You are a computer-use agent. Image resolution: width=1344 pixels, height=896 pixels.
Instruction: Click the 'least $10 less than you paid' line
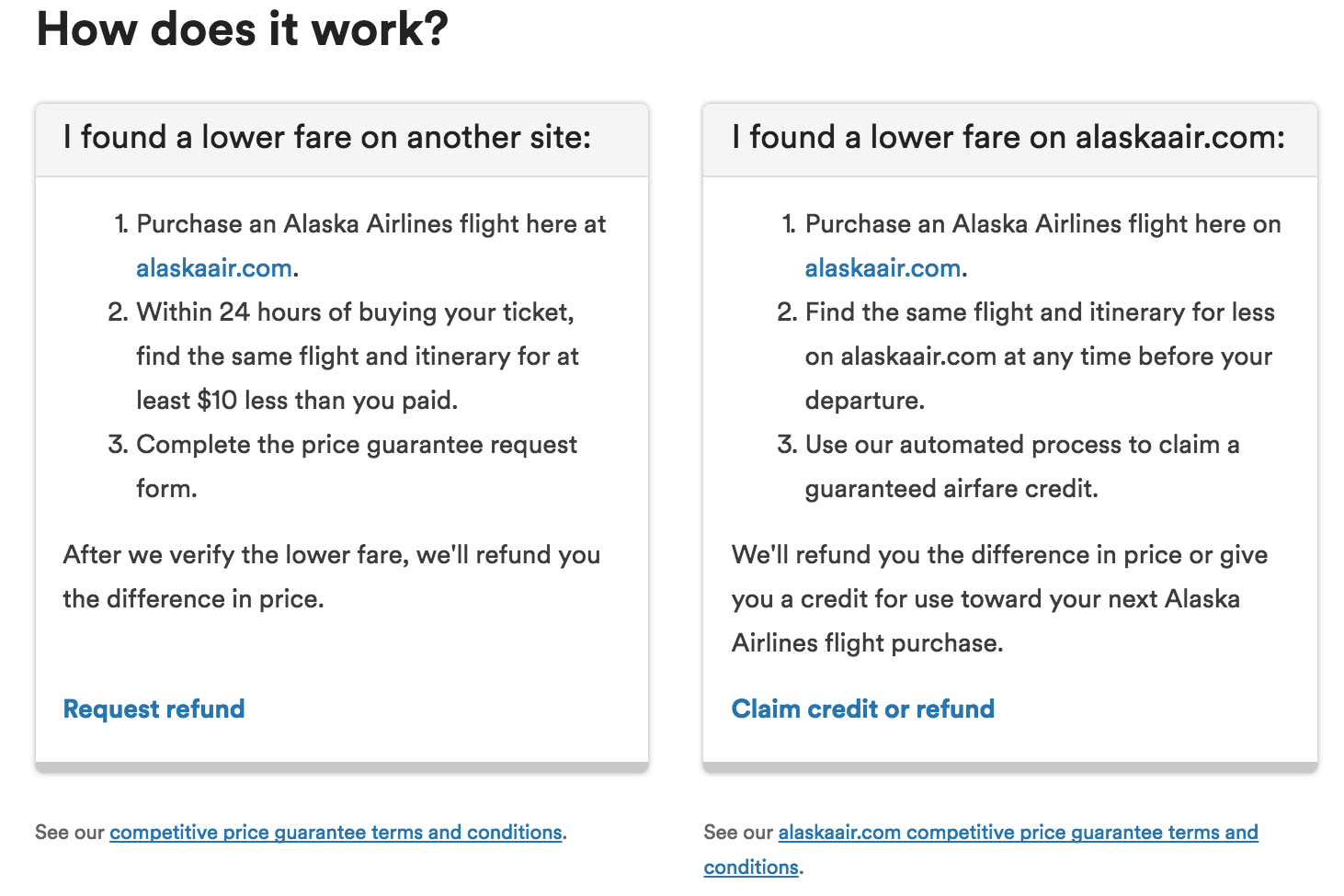(297, 401)
